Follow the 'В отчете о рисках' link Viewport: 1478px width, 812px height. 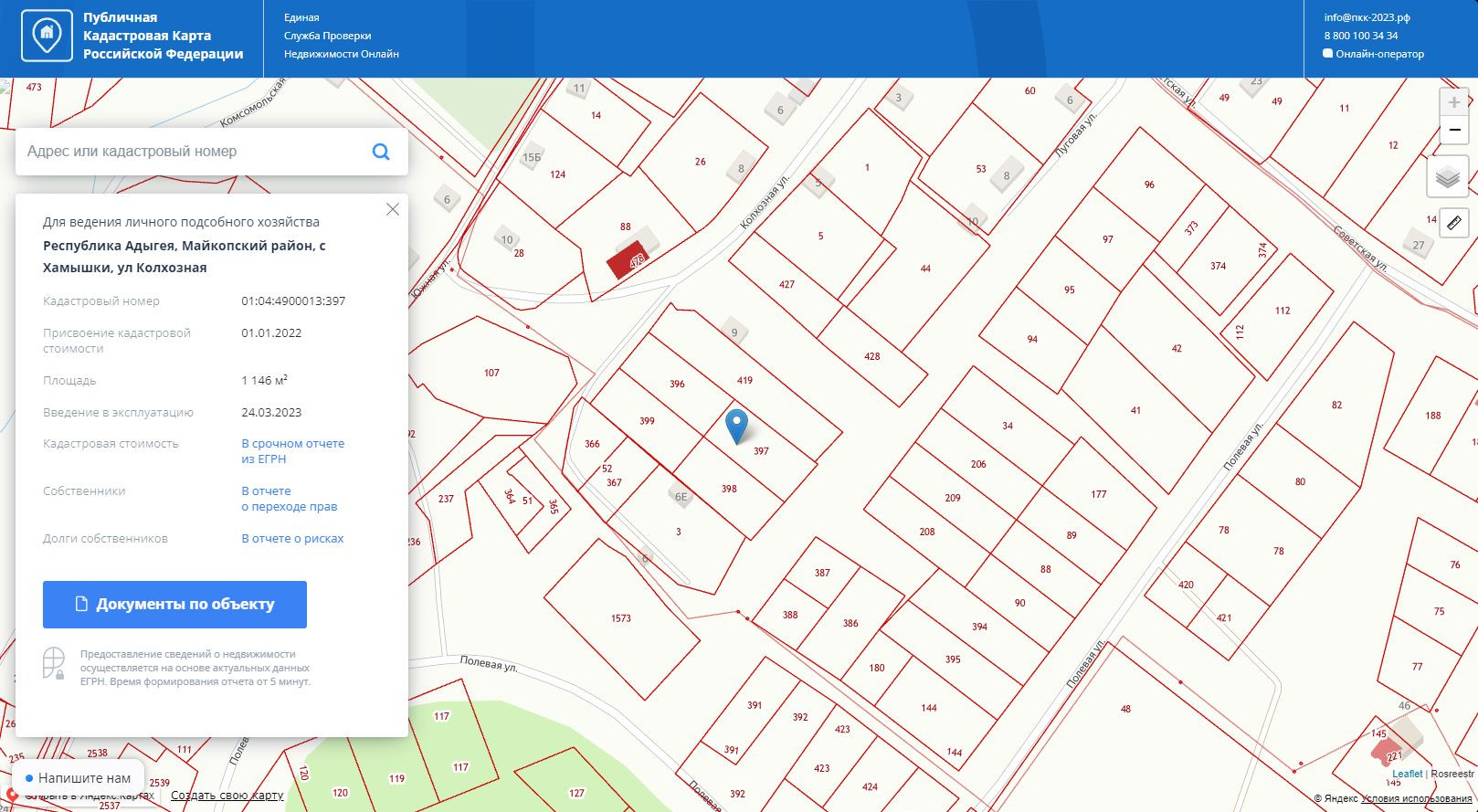[292, 539]
